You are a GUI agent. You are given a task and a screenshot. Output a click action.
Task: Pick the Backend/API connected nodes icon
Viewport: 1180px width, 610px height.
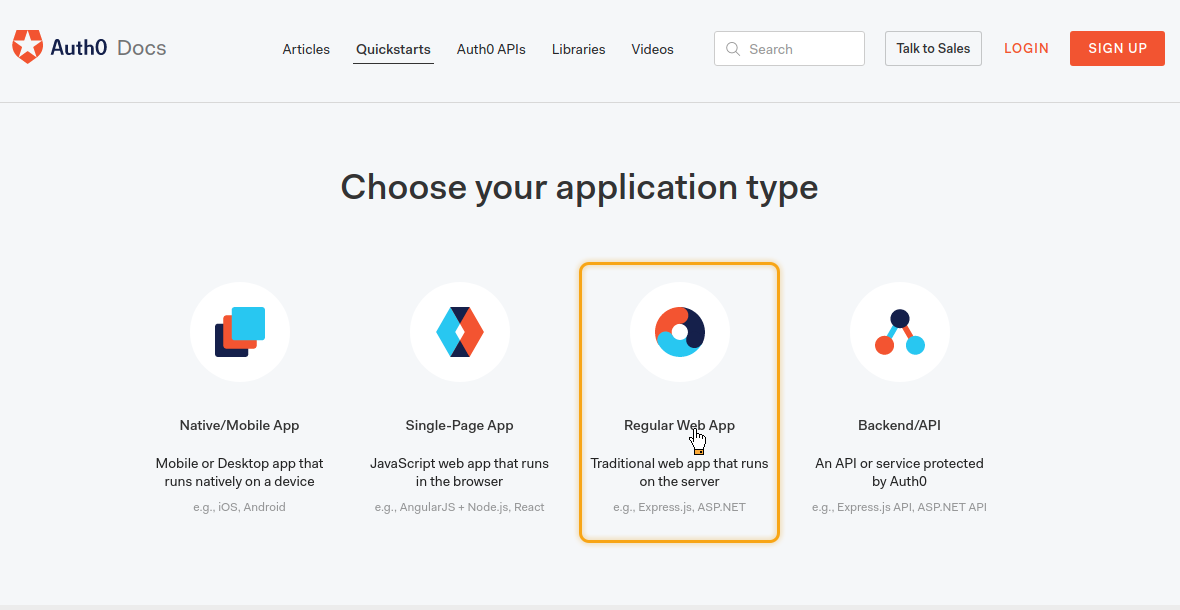click(x=900, y=332)
